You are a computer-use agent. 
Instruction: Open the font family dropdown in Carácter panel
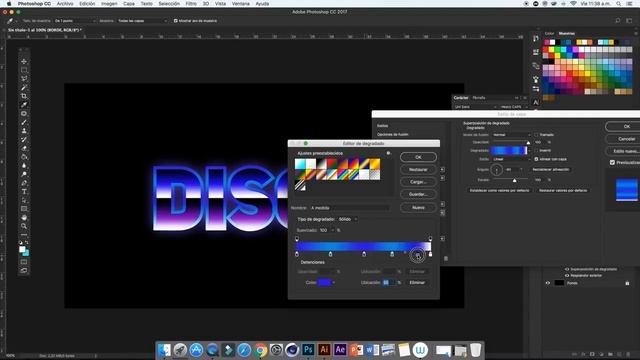pos(475,107)
